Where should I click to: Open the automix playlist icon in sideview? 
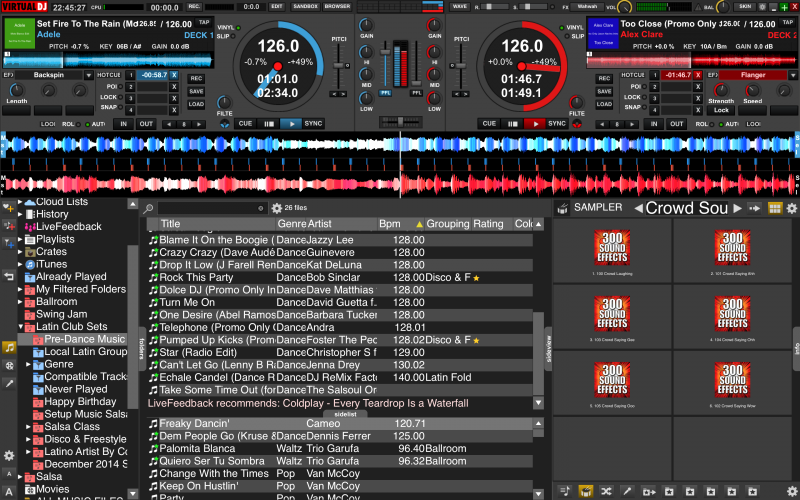coord(564,491)
